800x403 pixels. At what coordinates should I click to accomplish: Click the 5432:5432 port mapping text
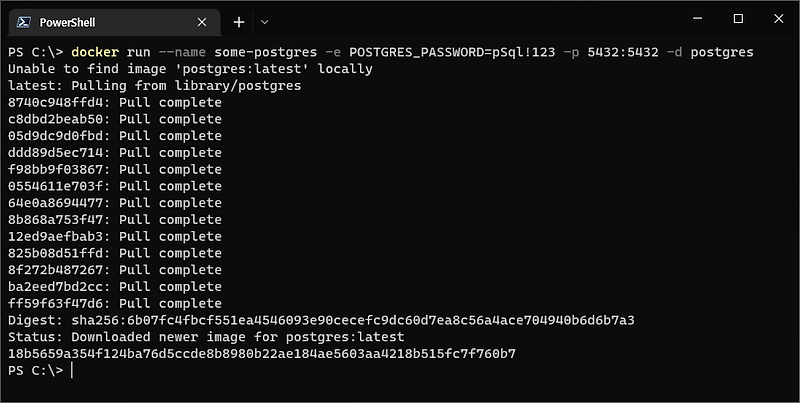[623, 52]
